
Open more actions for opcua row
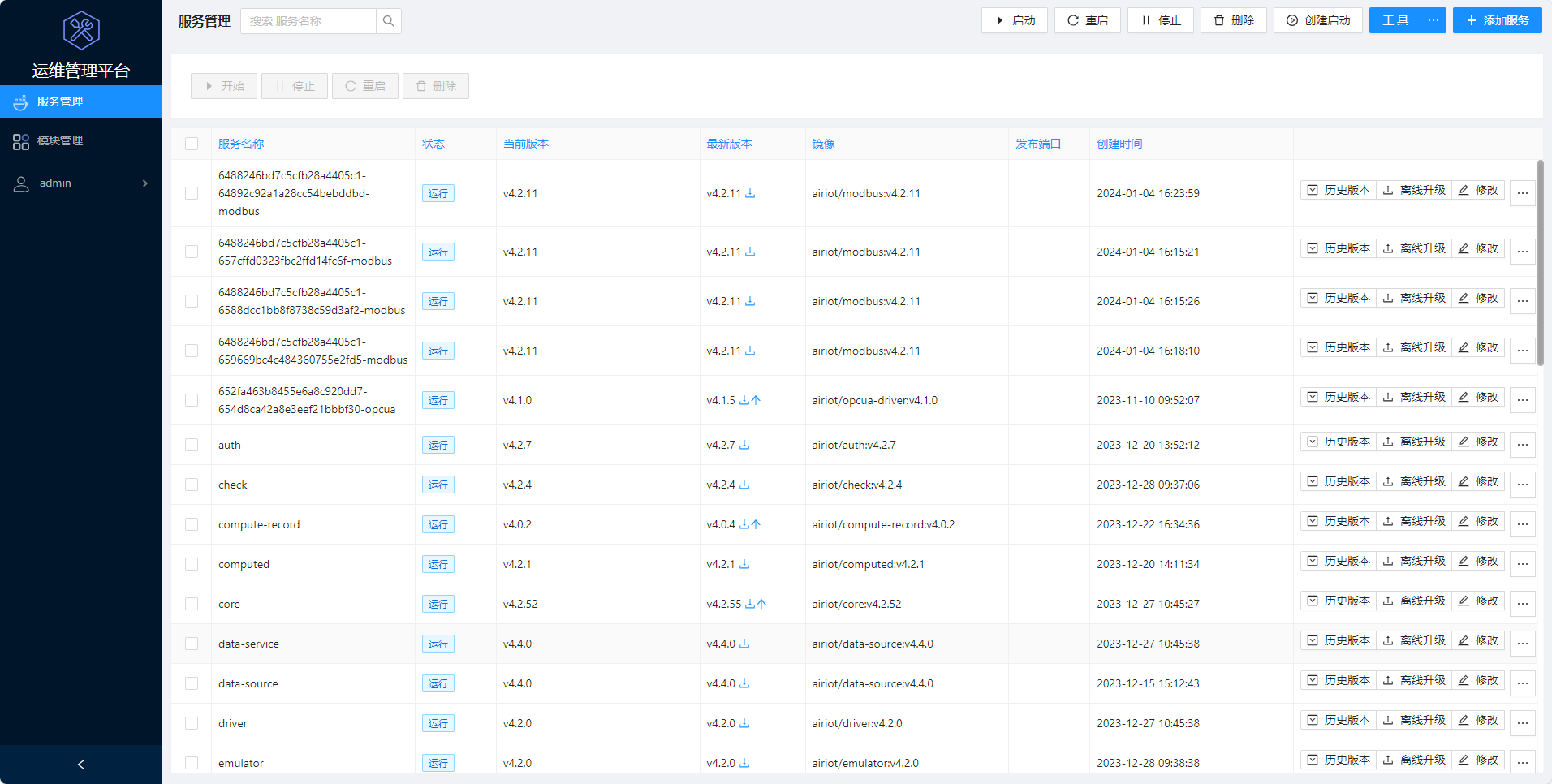(1523, 400)
